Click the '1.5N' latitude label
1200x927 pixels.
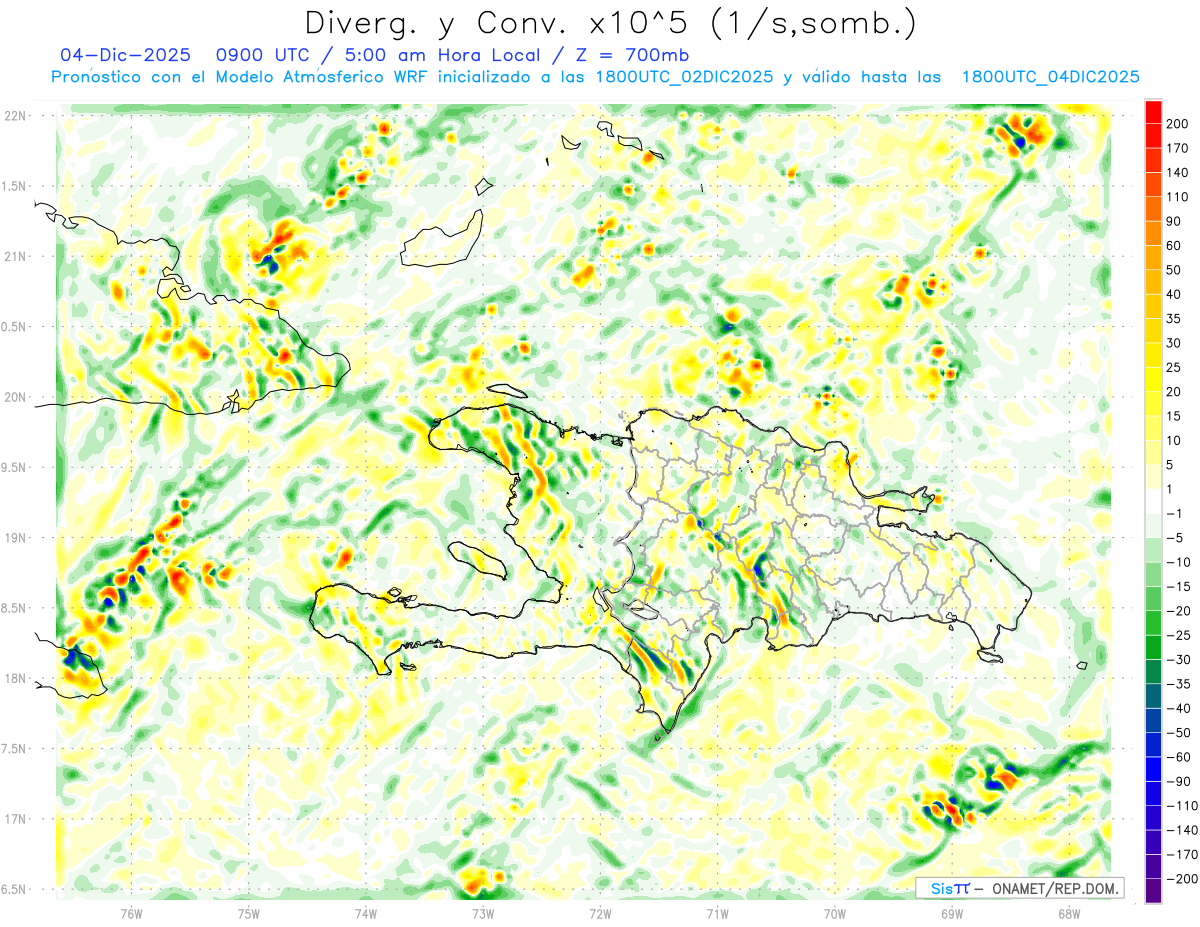(x=15, y=186)
